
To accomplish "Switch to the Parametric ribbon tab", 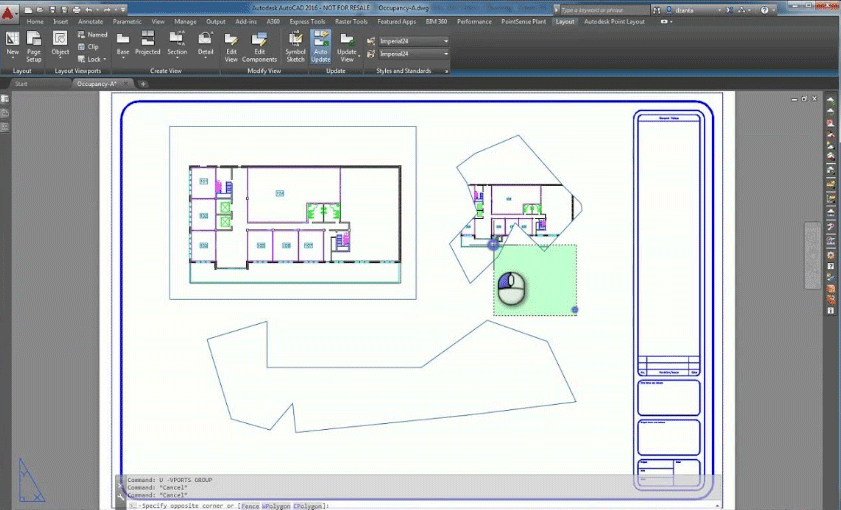I will tap(127, 21).
